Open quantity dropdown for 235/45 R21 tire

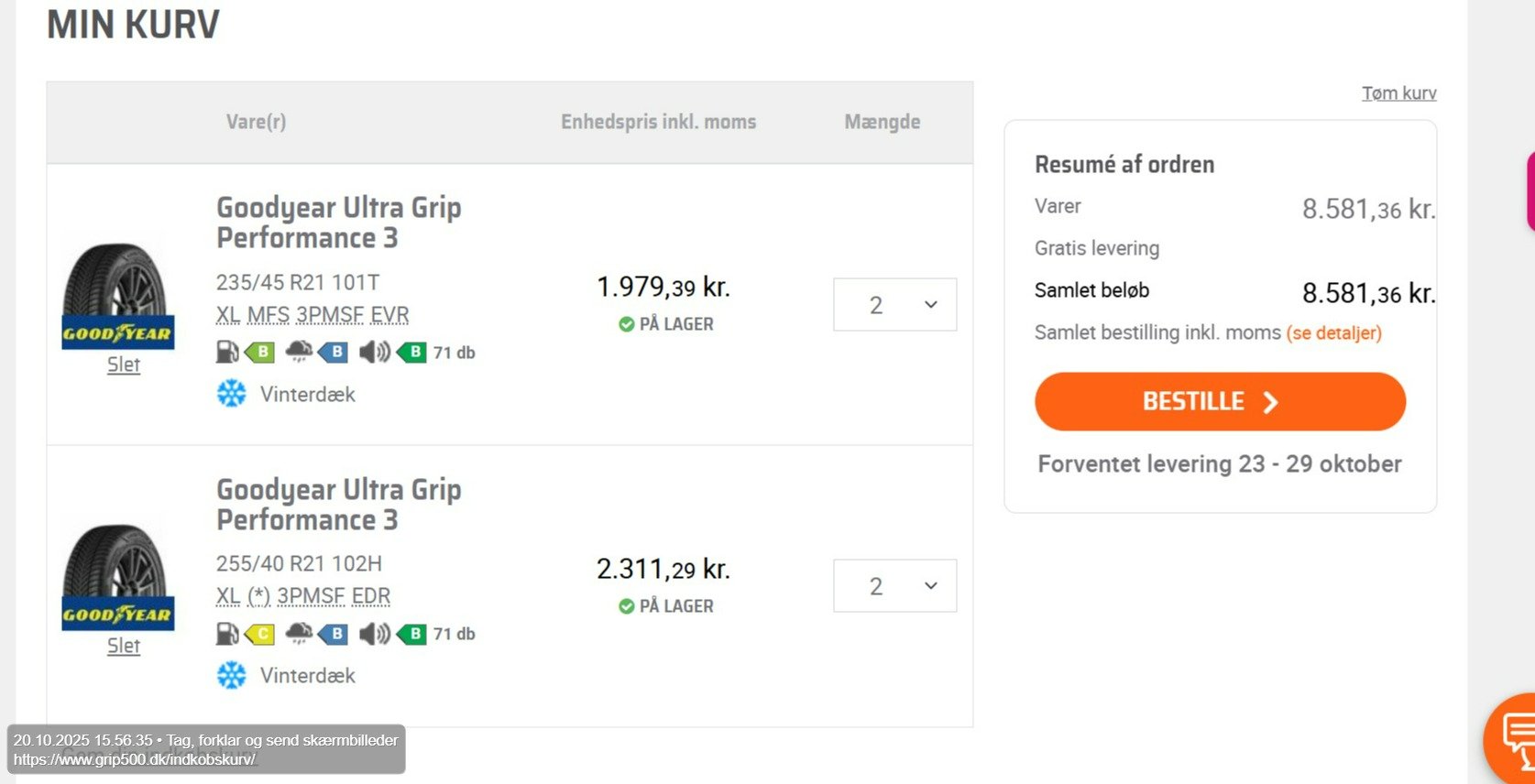[894, 305]
